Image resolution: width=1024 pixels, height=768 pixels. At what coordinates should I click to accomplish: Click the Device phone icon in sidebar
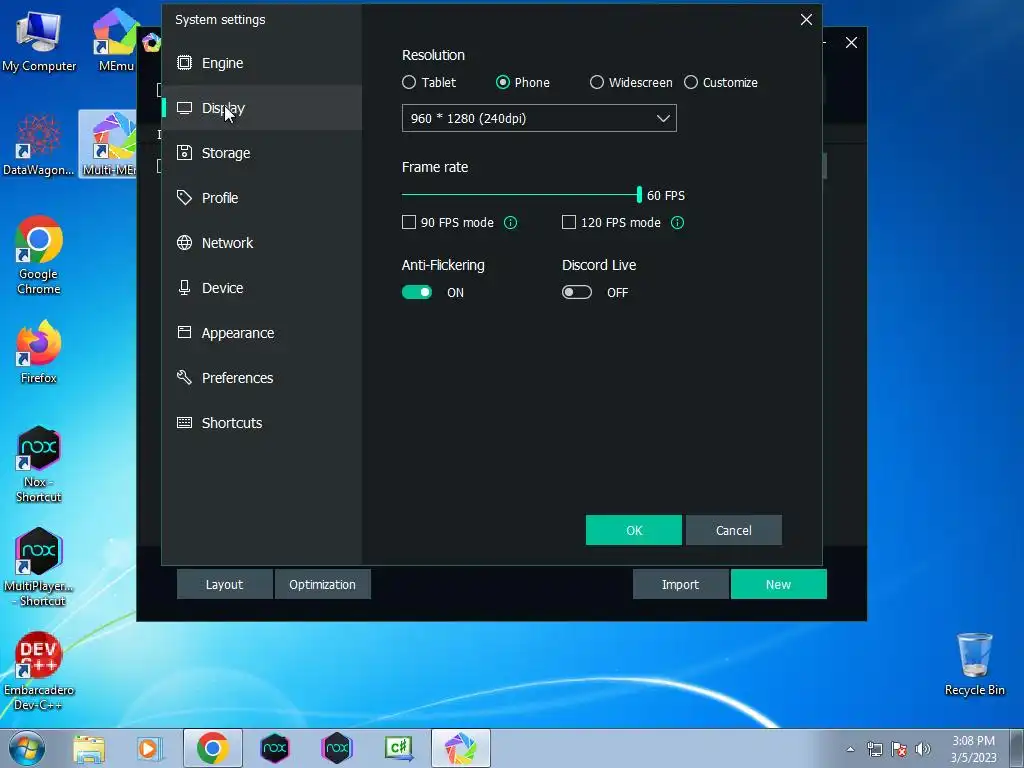tap(185, 287)
